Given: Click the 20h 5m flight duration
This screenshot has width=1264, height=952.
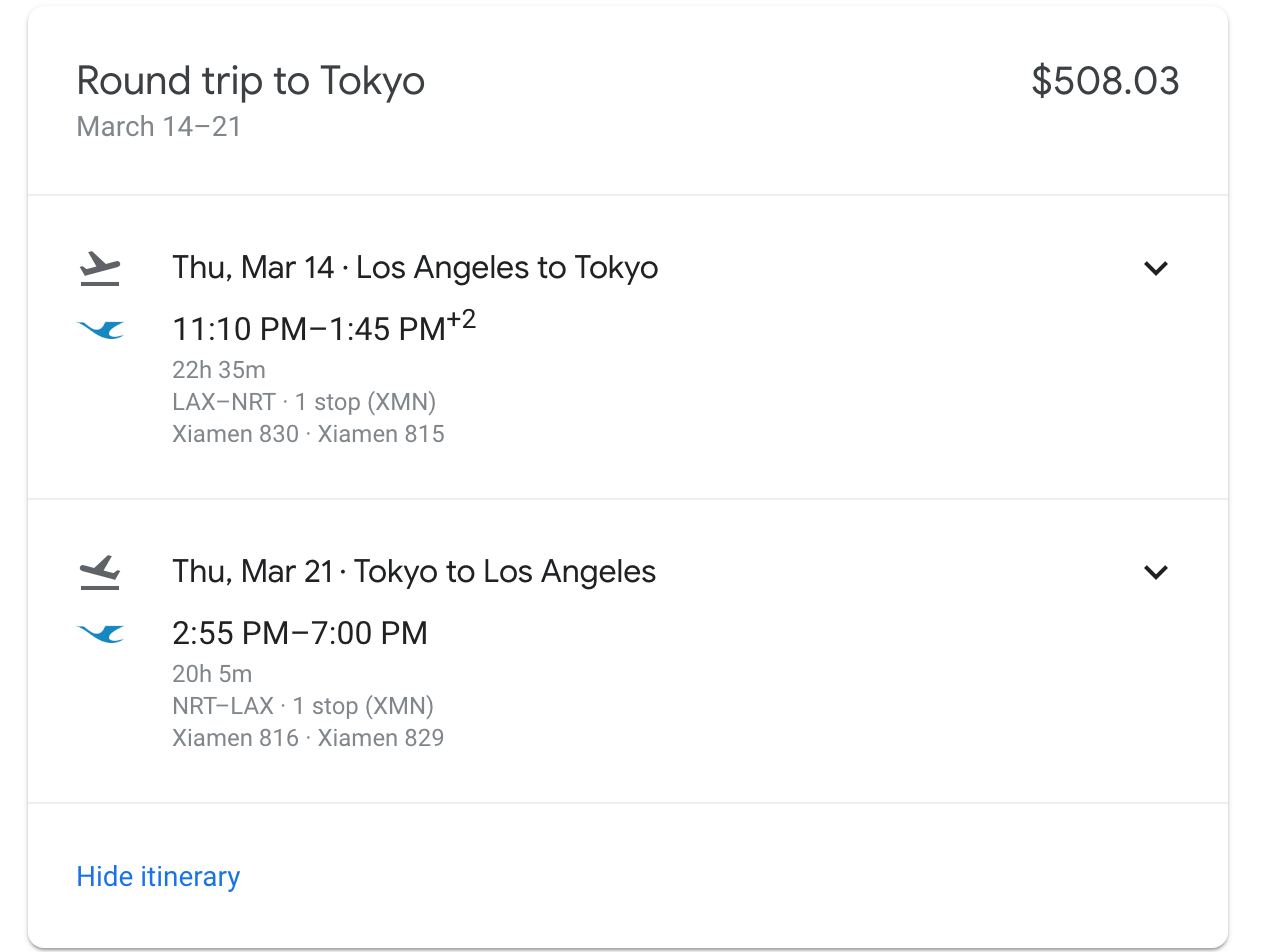Looking at the screenshot, I should click(x=212, y=674).
